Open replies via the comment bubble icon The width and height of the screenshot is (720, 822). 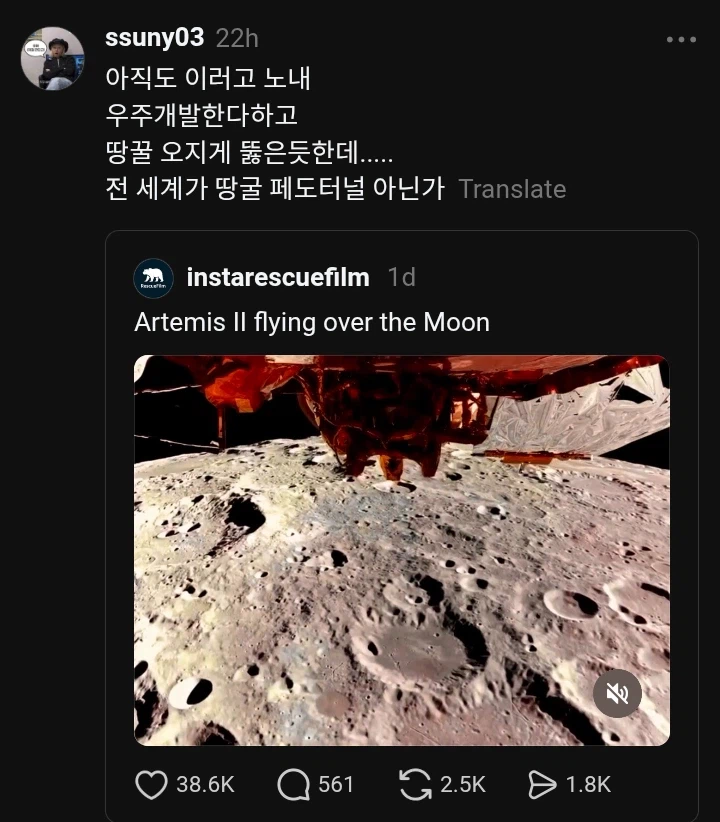tap(293, 785)
